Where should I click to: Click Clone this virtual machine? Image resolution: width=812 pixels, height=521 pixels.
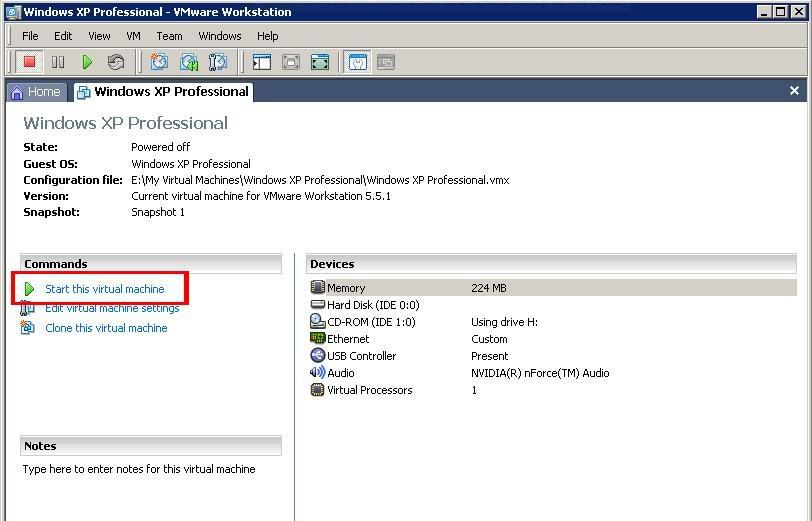(106, 328)
